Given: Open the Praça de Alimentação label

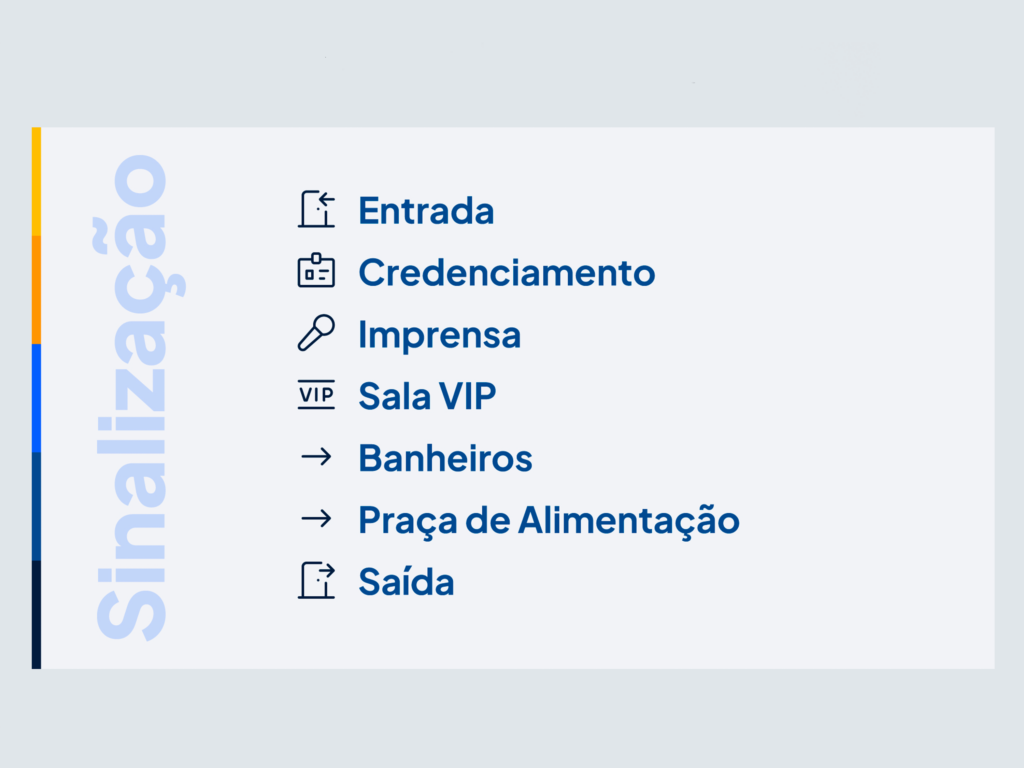Looking at the screenshot, I should [x=549, y=521].
